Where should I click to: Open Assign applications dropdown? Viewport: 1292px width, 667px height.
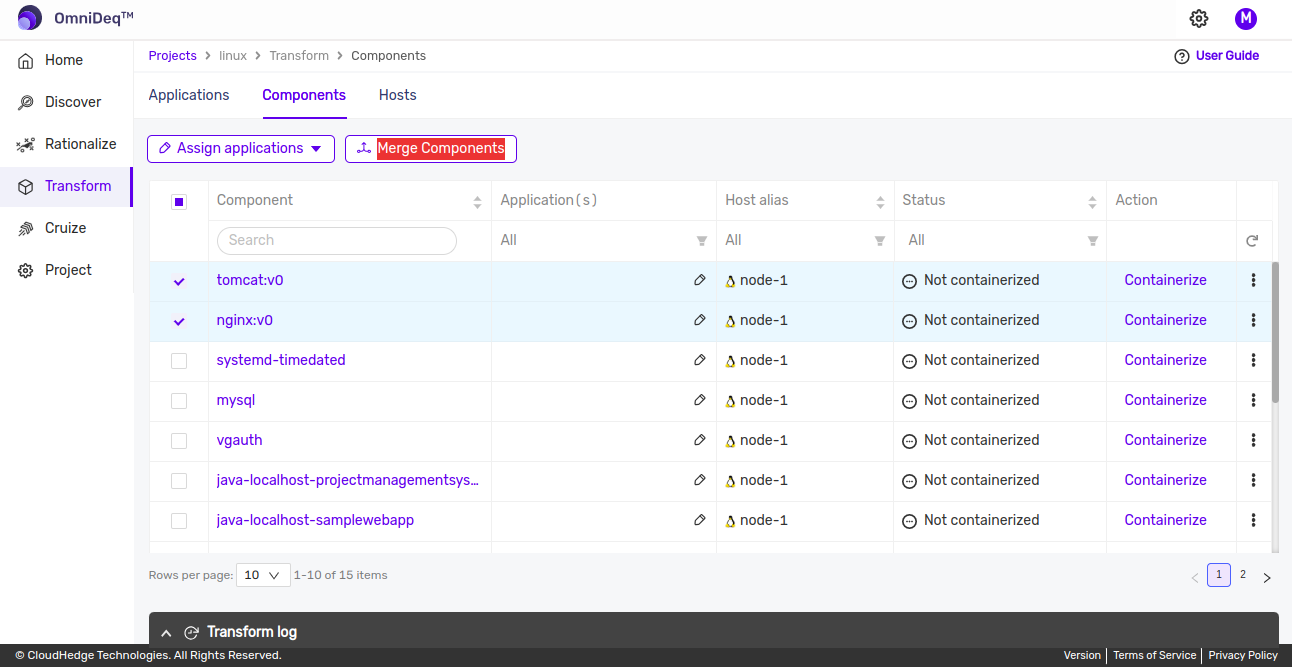pyautogui.click(x=241, y=148)
